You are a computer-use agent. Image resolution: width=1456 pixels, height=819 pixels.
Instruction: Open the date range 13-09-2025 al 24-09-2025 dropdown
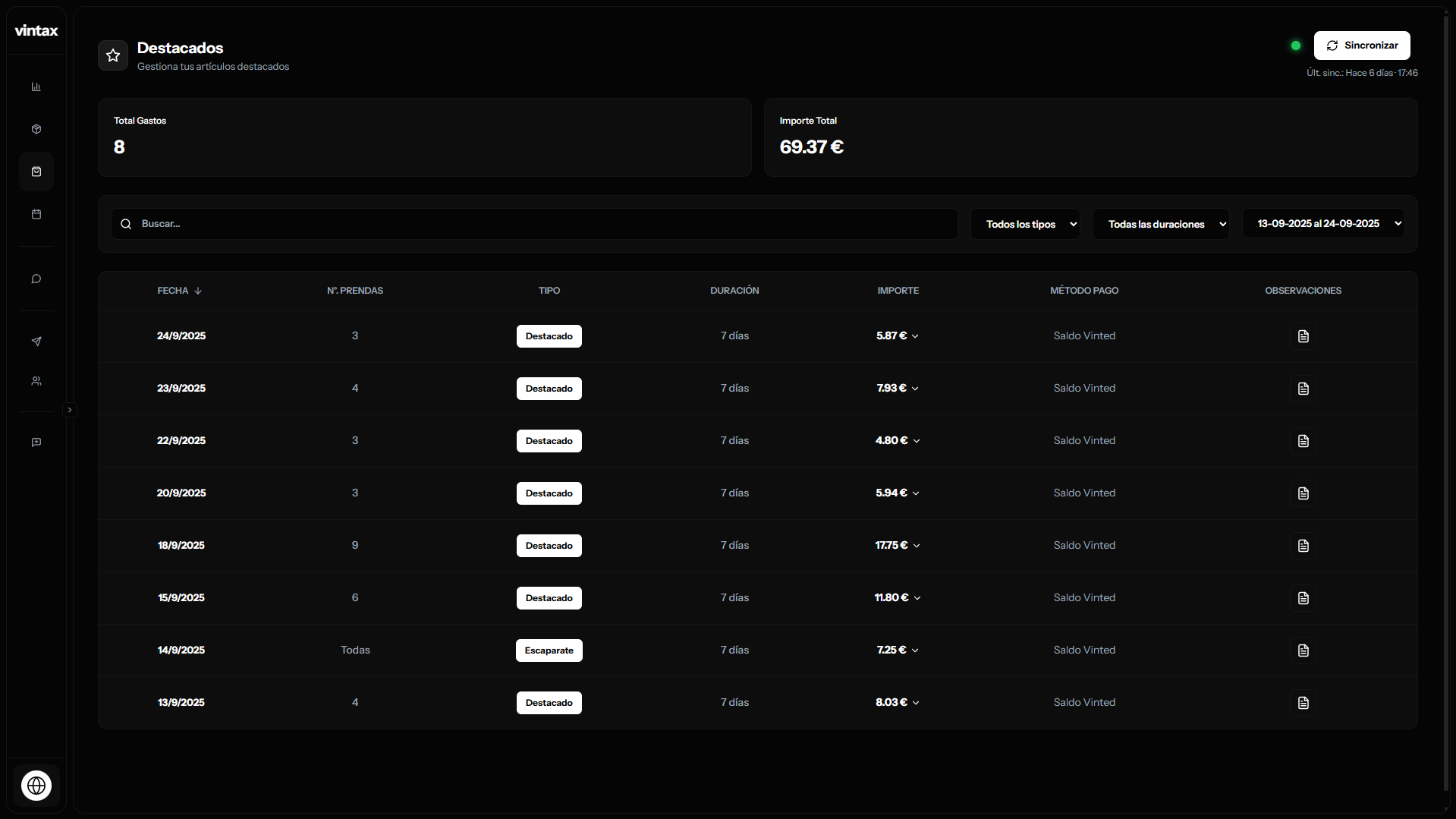click(1322, 224)
